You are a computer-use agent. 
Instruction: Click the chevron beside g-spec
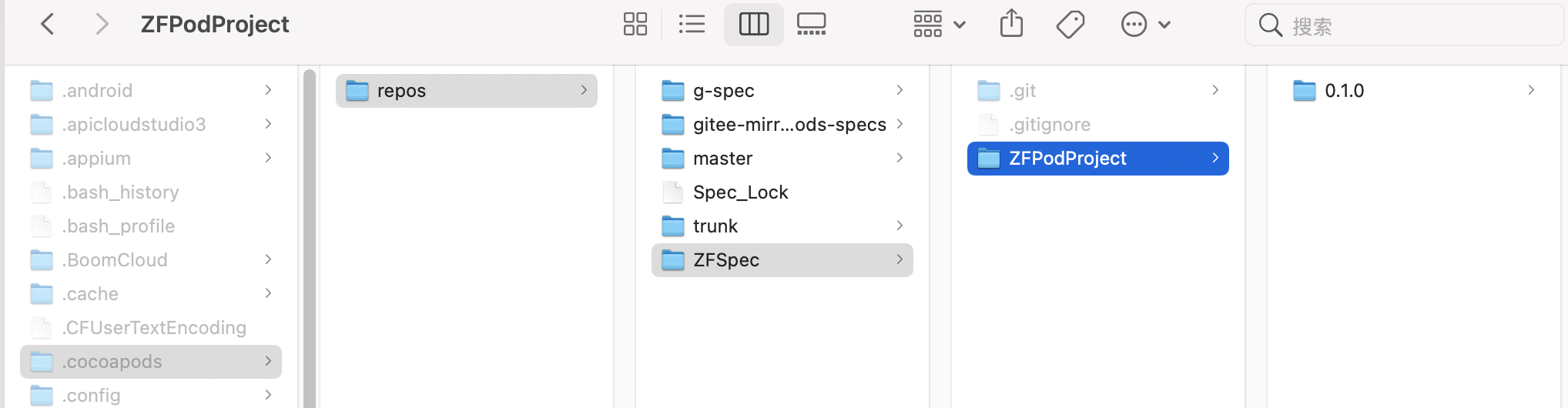pyautogui.click(x=900, y=90)
